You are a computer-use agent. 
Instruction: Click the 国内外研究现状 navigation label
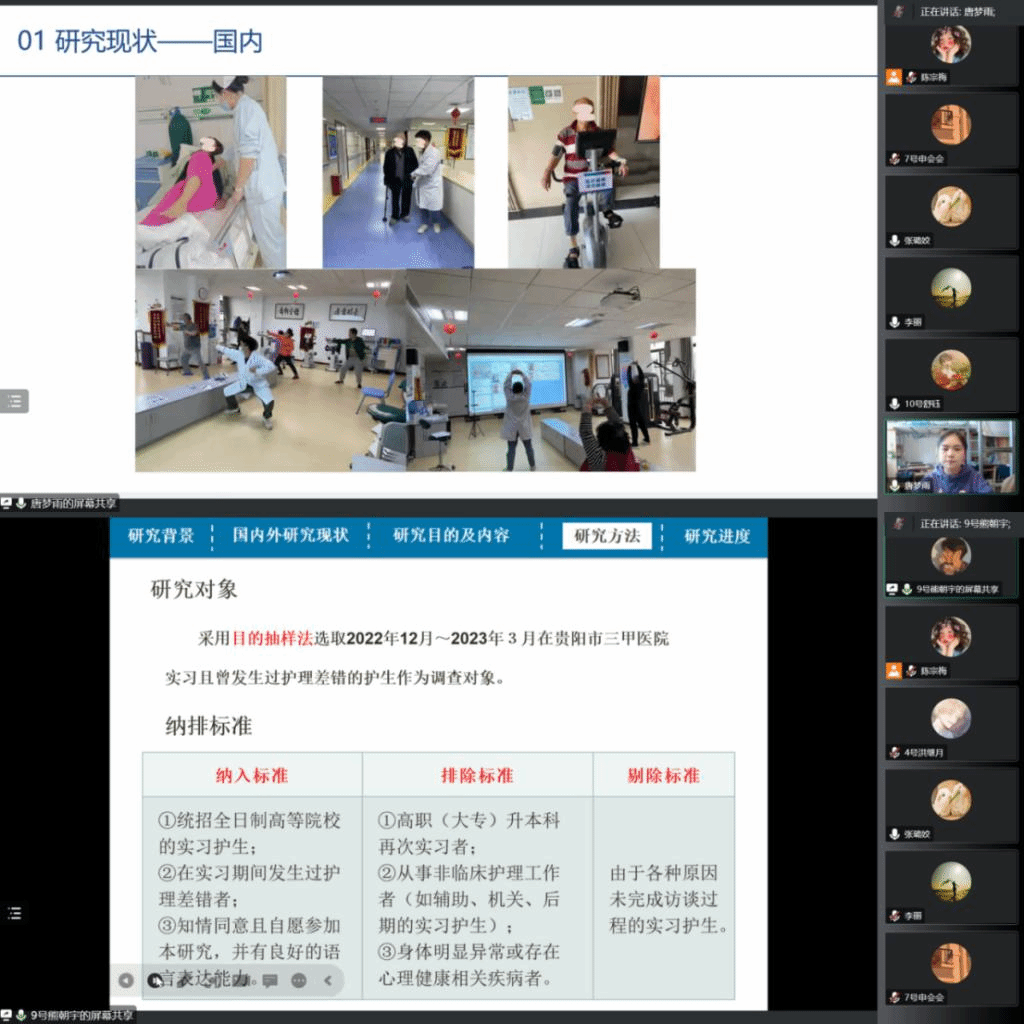pyautogui.click(x=291, y=536)
